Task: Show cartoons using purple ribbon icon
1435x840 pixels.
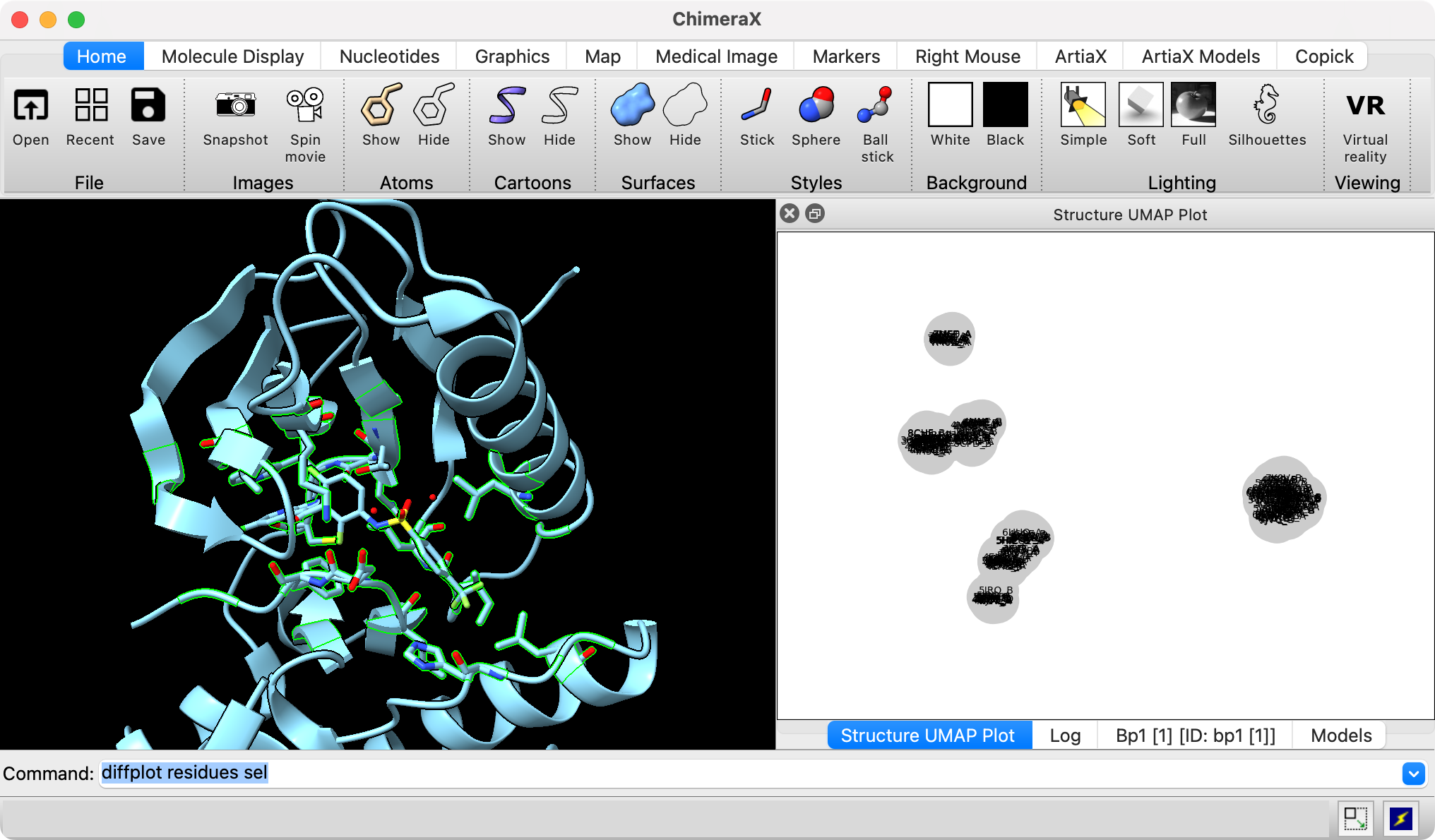Action: tap(506, 106)
